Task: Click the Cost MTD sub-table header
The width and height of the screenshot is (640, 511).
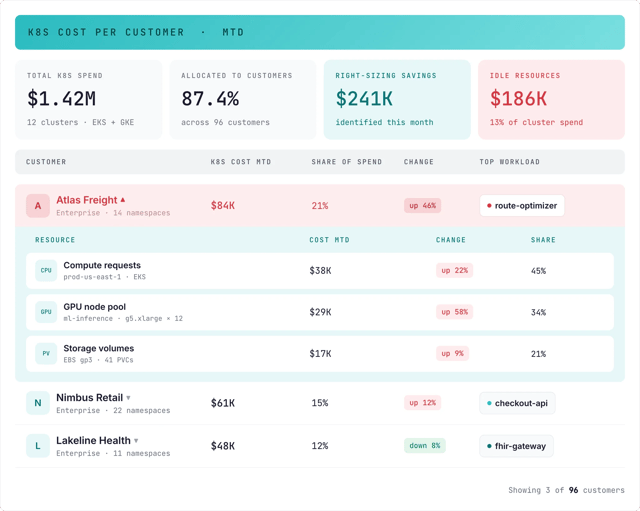Action: [x=329, y=240]
